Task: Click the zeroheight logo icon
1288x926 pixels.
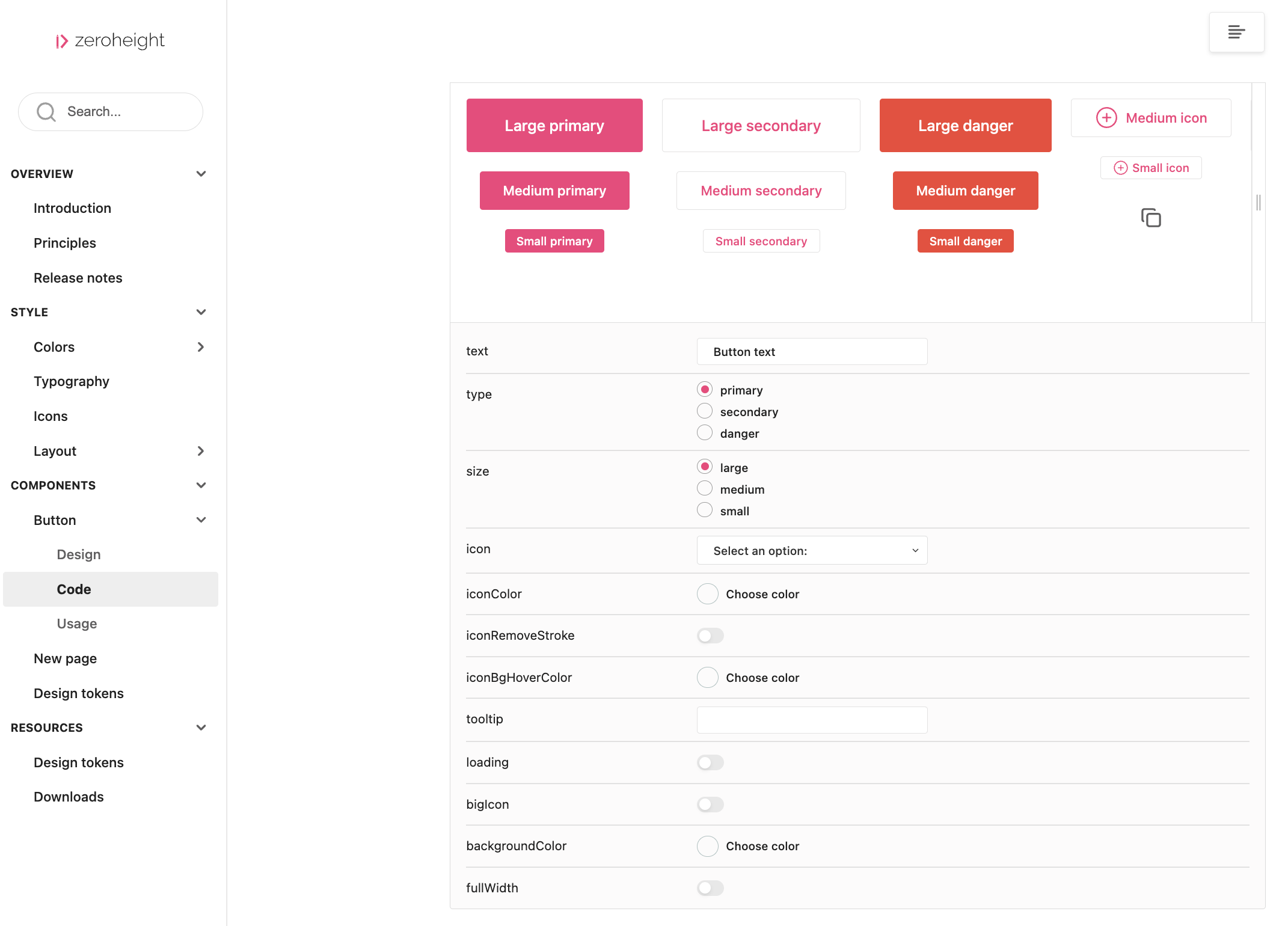Action: [x=62, y=41]
